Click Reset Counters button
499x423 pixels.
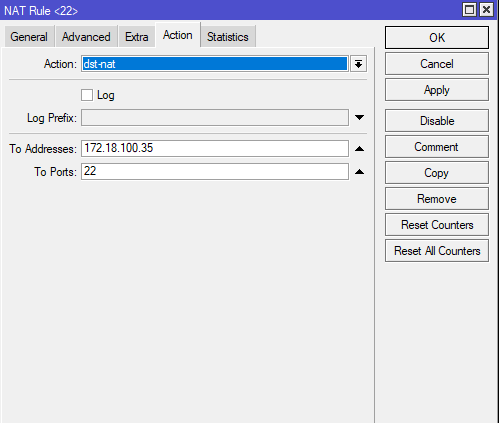click(437, 225)
